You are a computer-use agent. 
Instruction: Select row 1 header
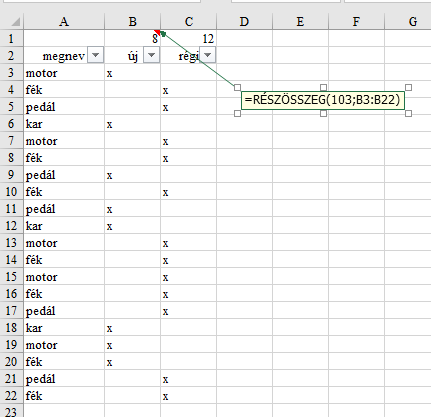[x=11, y=39]
